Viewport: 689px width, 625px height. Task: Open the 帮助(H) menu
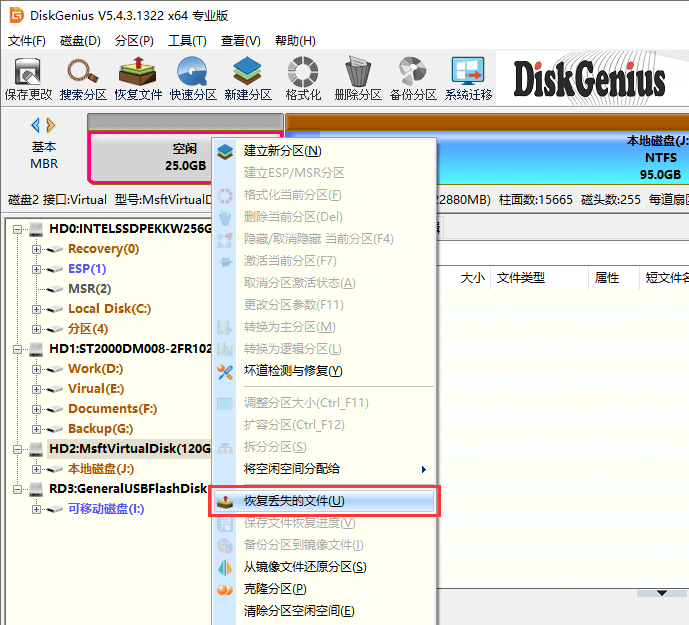point(295,41)
